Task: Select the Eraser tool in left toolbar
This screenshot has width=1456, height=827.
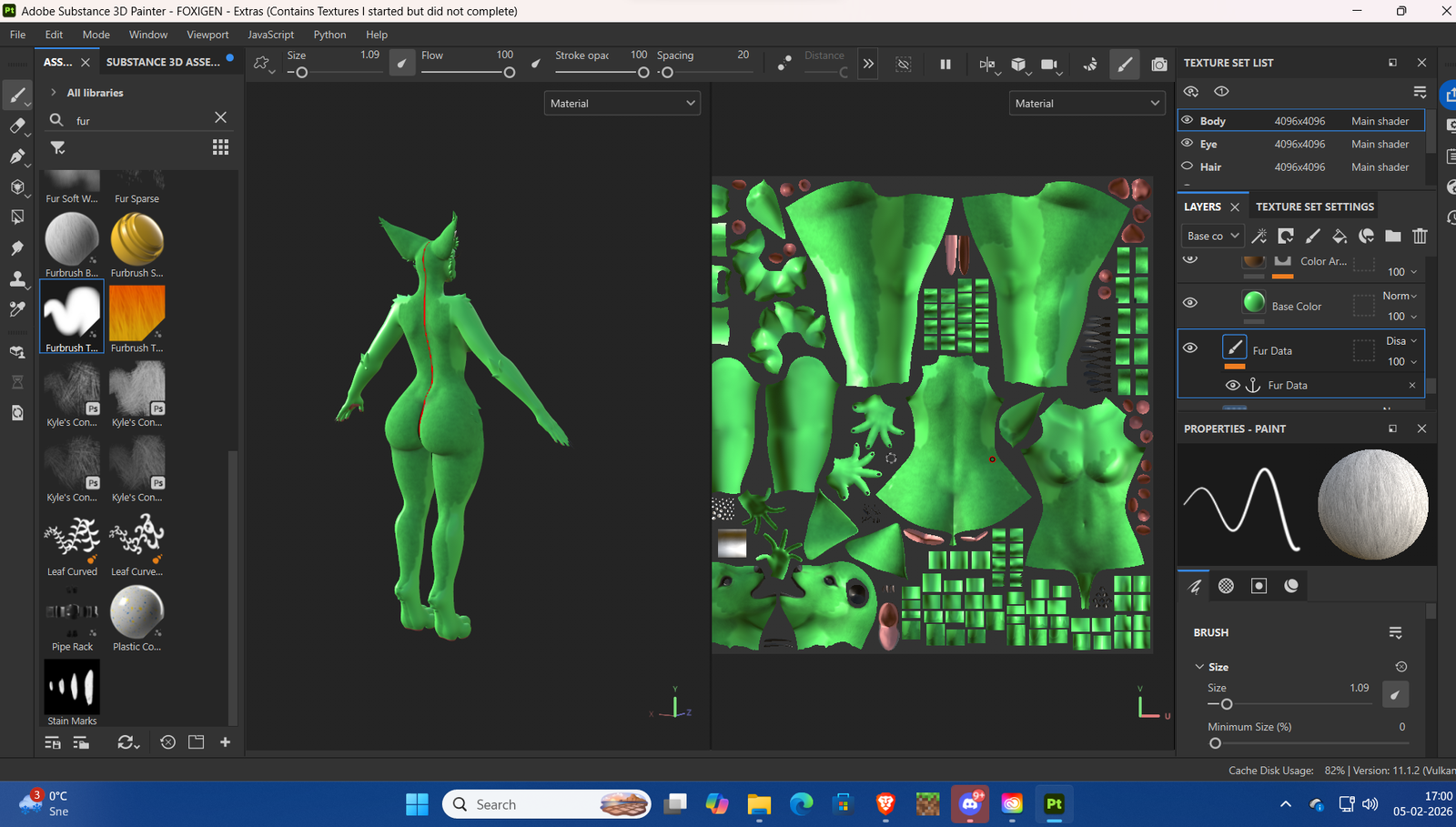Action: pos(17,126)
